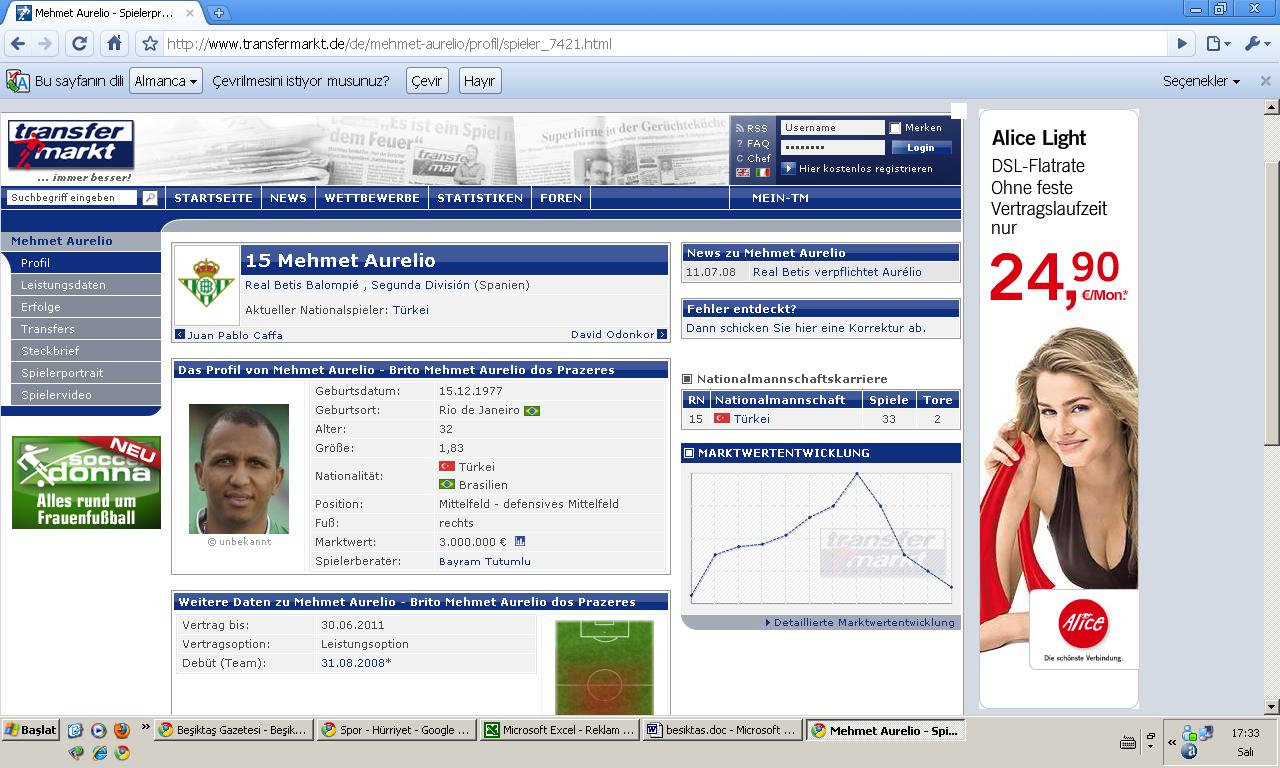Click the Alice Light DSL advertisement

pos(1059,408)
